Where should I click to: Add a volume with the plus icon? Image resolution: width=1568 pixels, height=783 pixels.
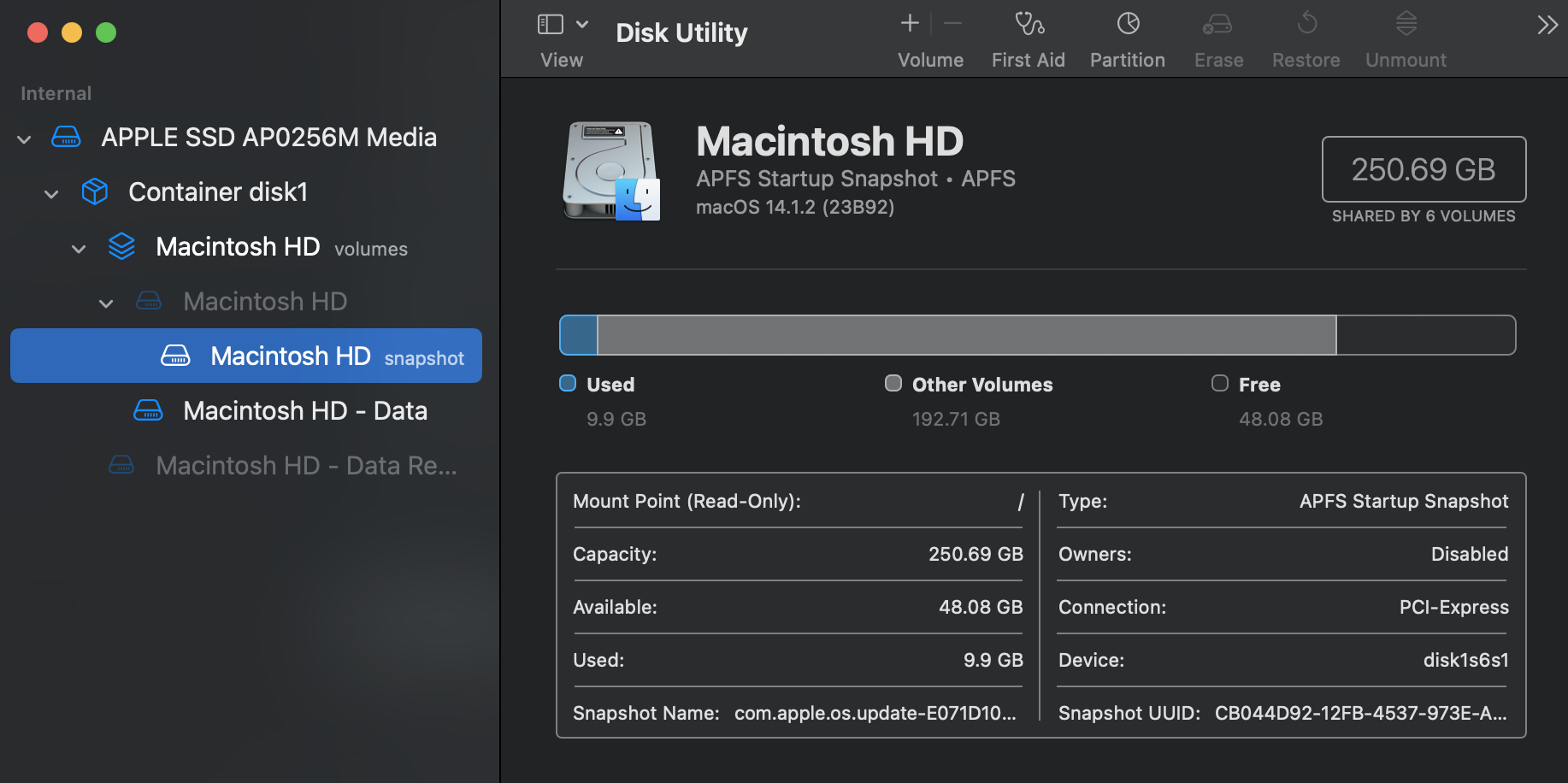pos(910,23)
